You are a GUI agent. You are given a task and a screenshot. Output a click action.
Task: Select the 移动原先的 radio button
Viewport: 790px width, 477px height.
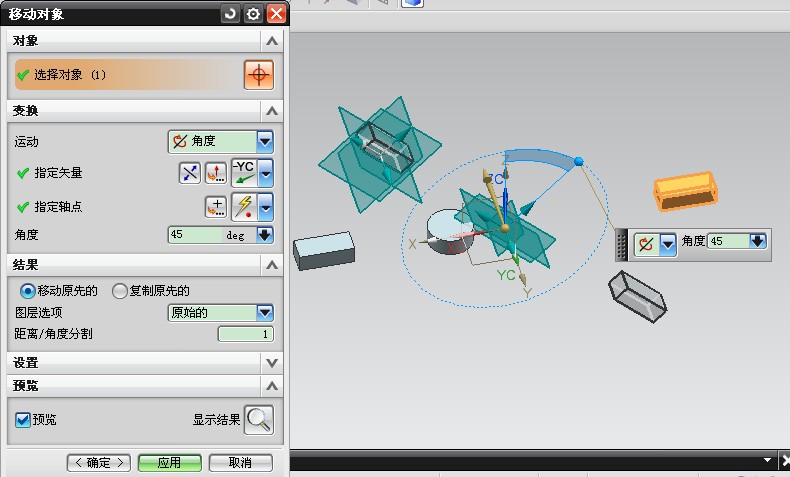28,291
